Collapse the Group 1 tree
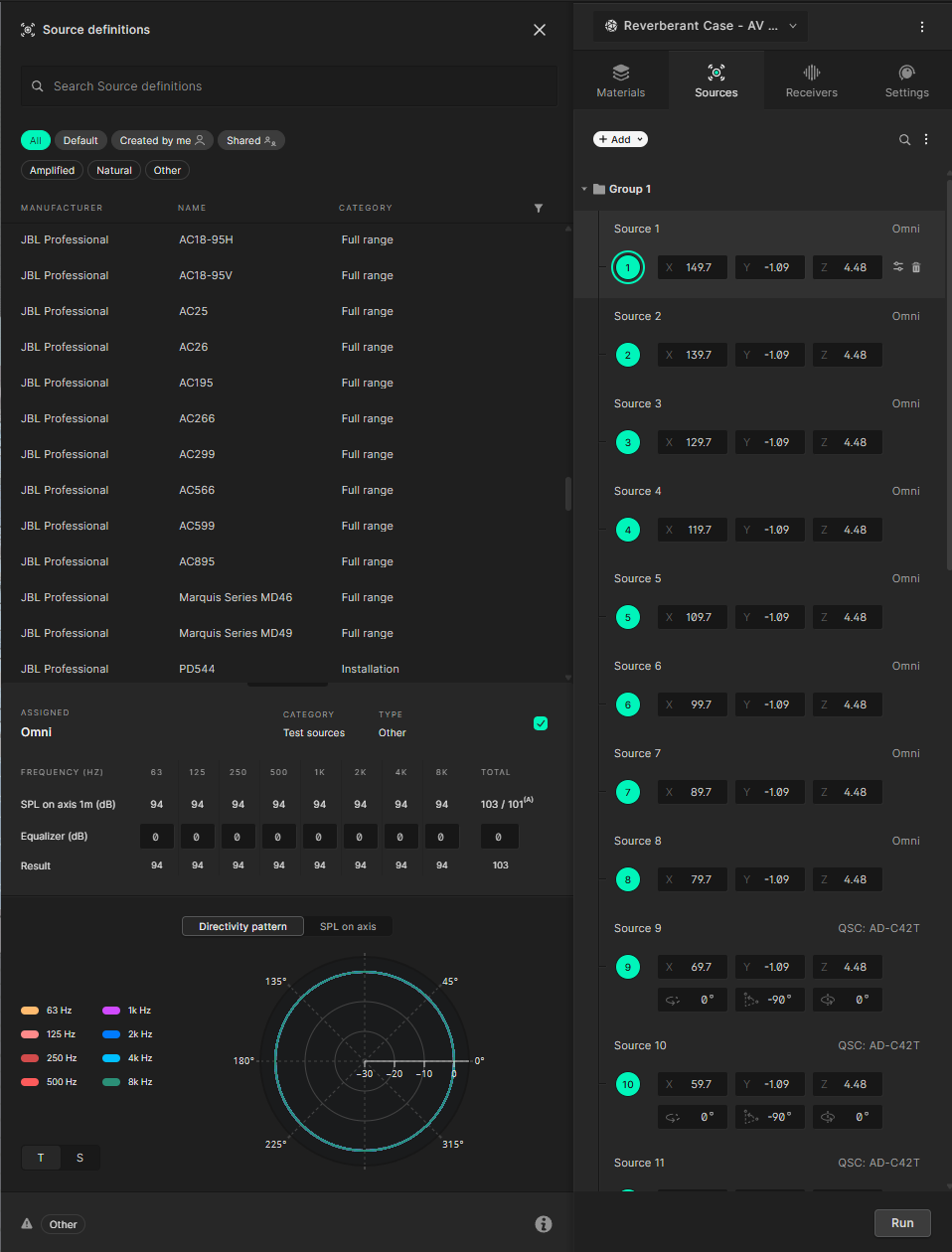 pyautogui.click(x=584, y=189)
